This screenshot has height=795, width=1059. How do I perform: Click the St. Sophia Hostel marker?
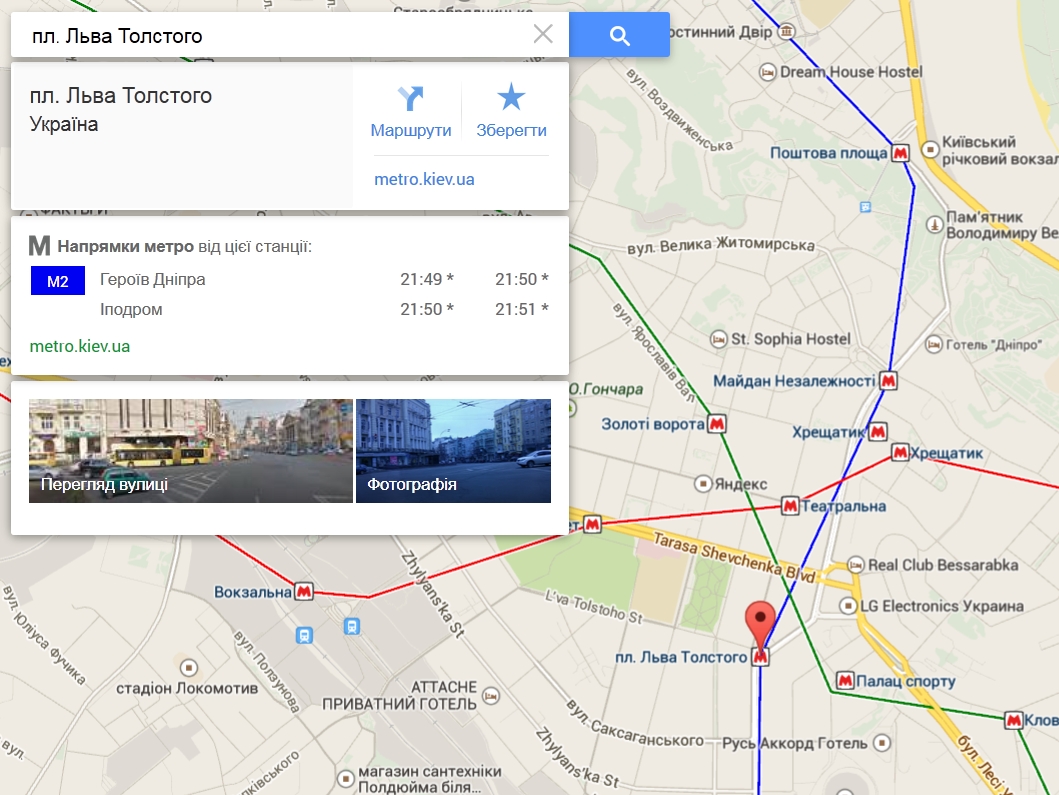(x=719, y=339)
